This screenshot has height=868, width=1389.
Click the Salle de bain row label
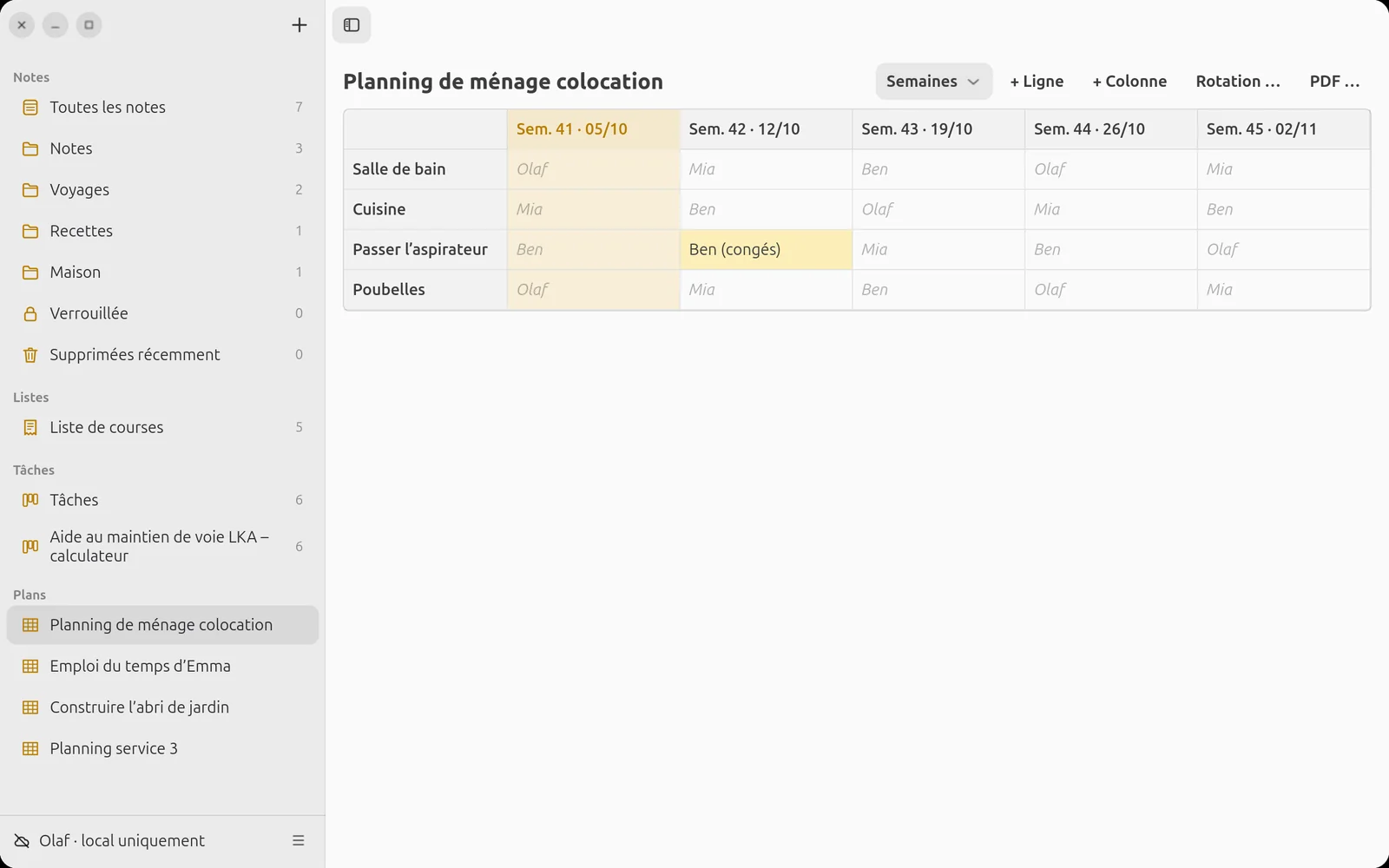tap(425, 169)
